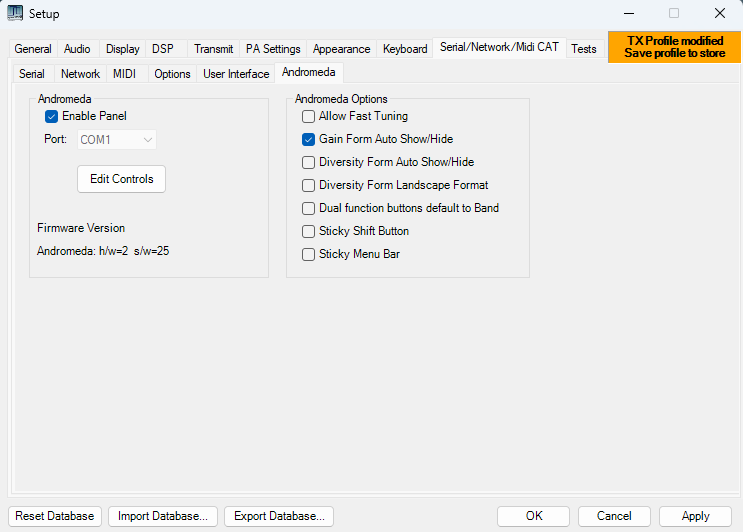The image size is (743, 532).
Task: Apply the current settings
Action: (x=695, y=516)
